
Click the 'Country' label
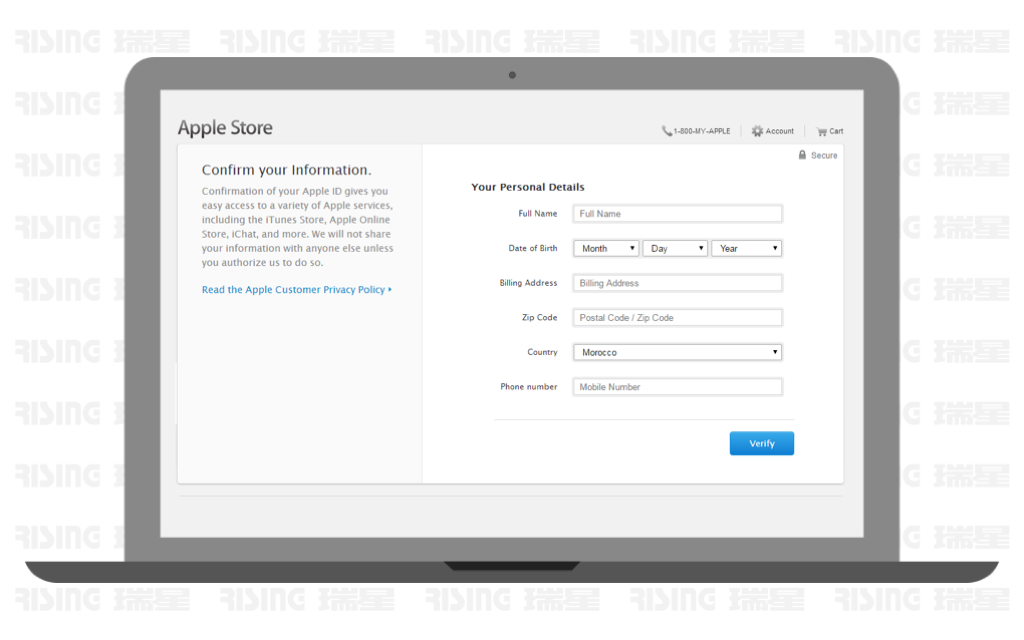(543, 352)
